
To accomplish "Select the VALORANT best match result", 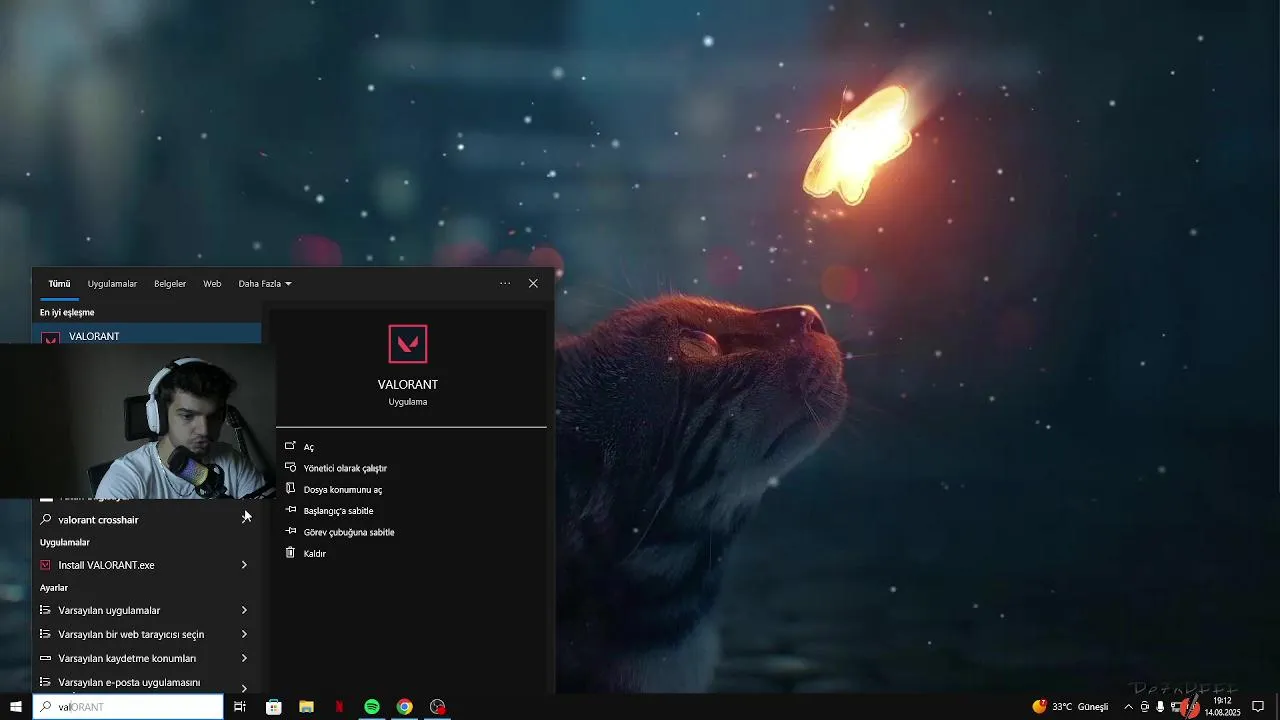I will click(x=147, y=333).
